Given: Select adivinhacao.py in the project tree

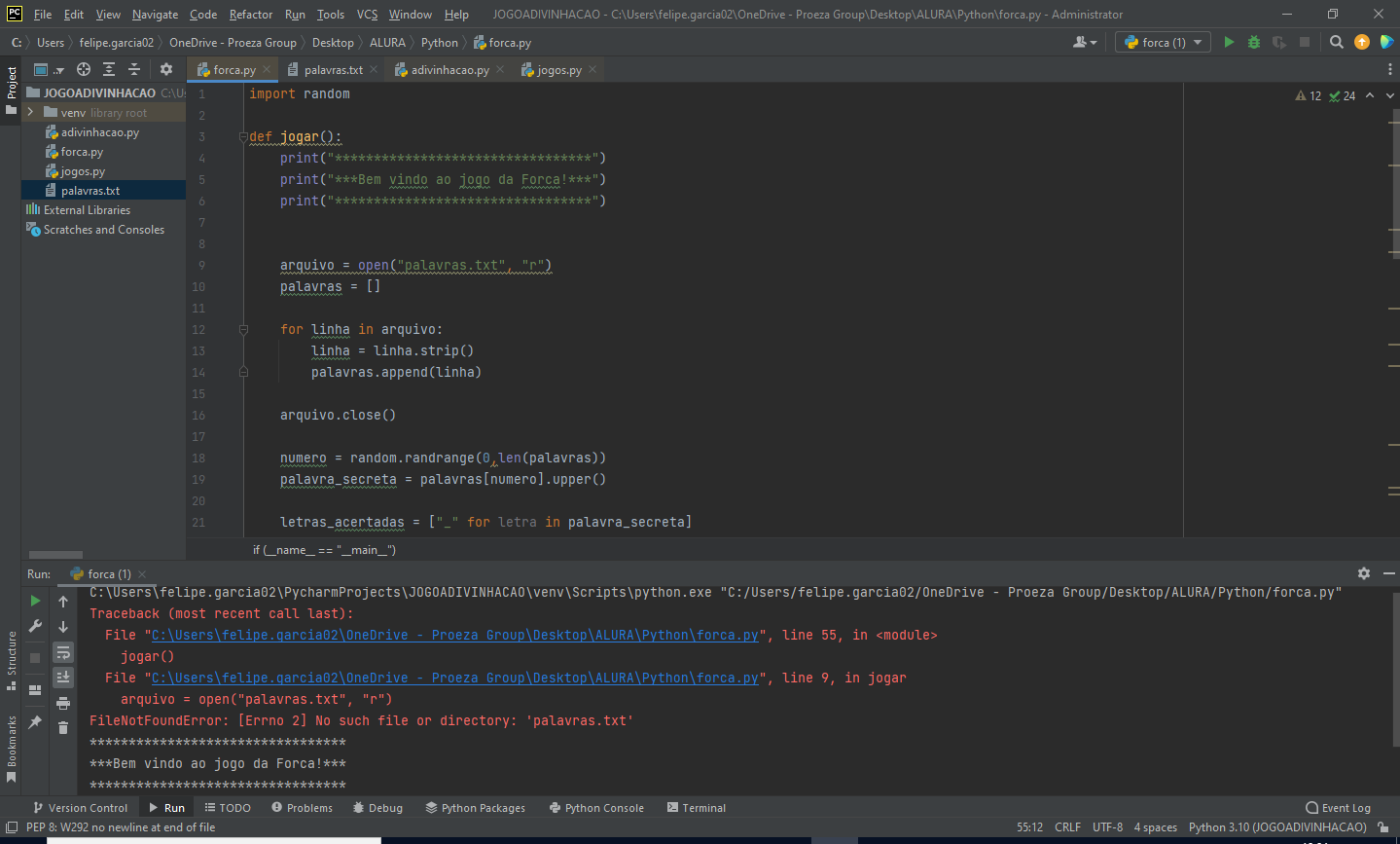Looking at the screenshot, I should 99,132.
